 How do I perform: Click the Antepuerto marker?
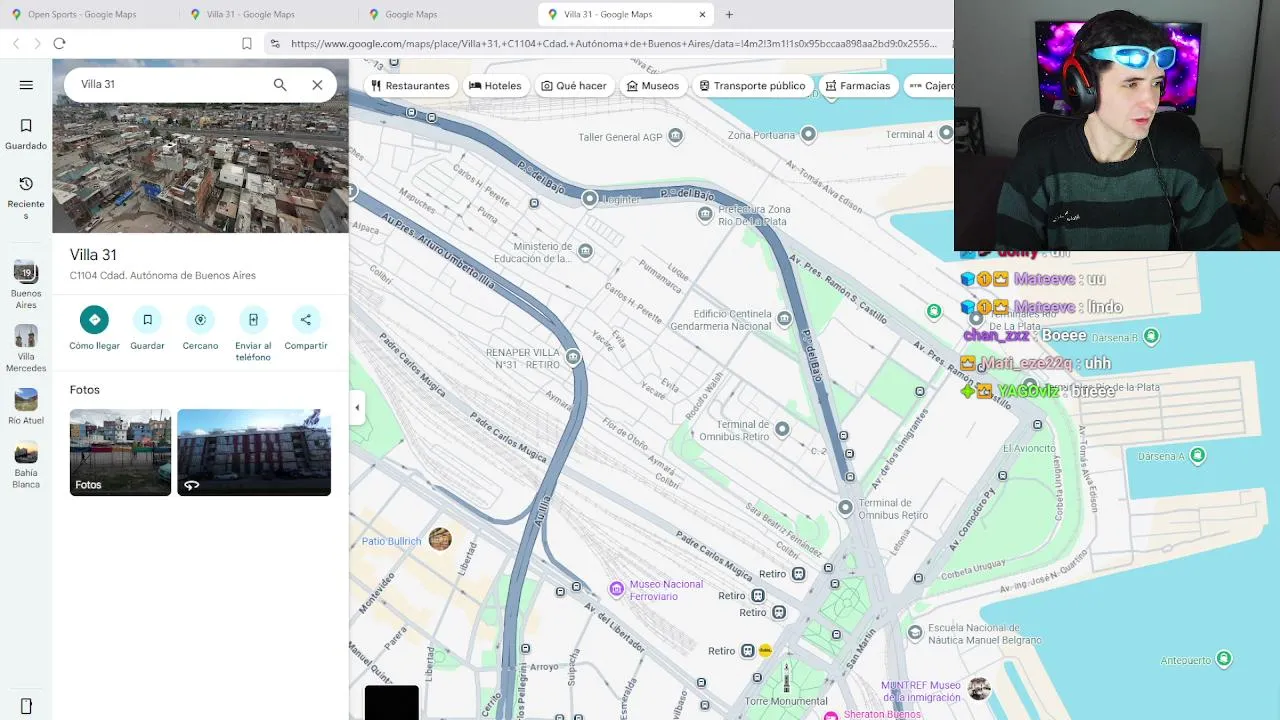click(x=1224, y=659)
